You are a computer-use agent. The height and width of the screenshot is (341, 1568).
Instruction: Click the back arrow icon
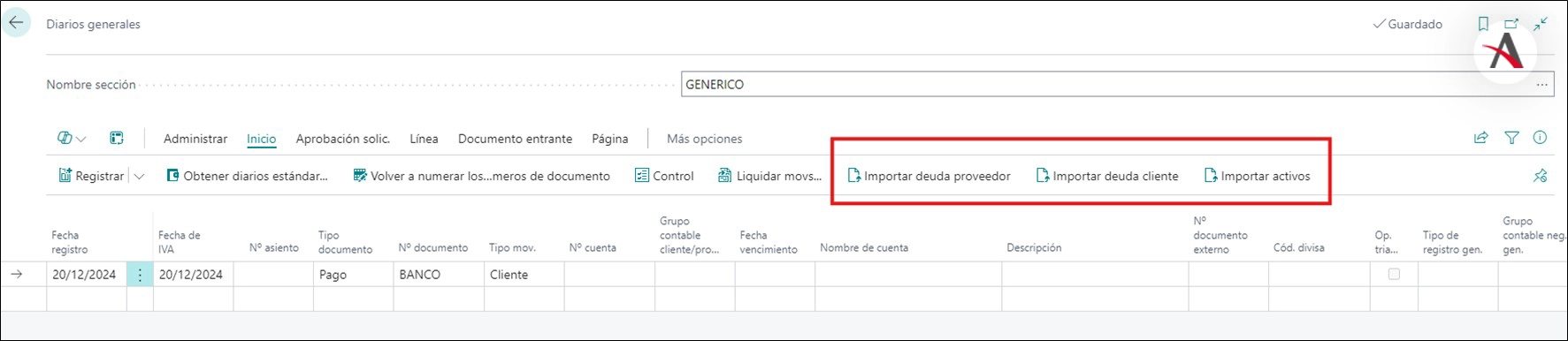tap(17, 23)
